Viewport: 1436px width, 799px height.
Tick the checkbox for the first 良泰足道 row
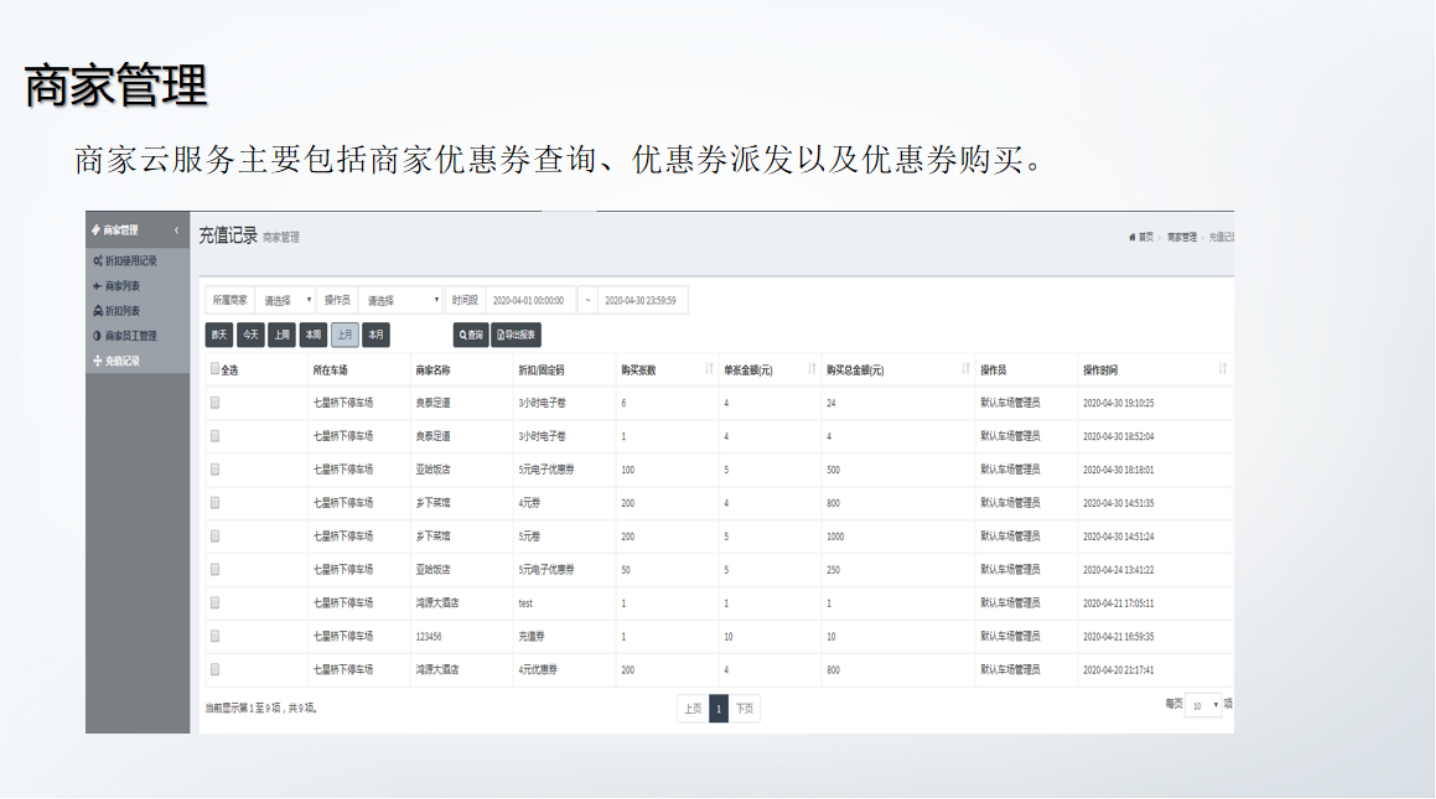[x=215, y=403]
